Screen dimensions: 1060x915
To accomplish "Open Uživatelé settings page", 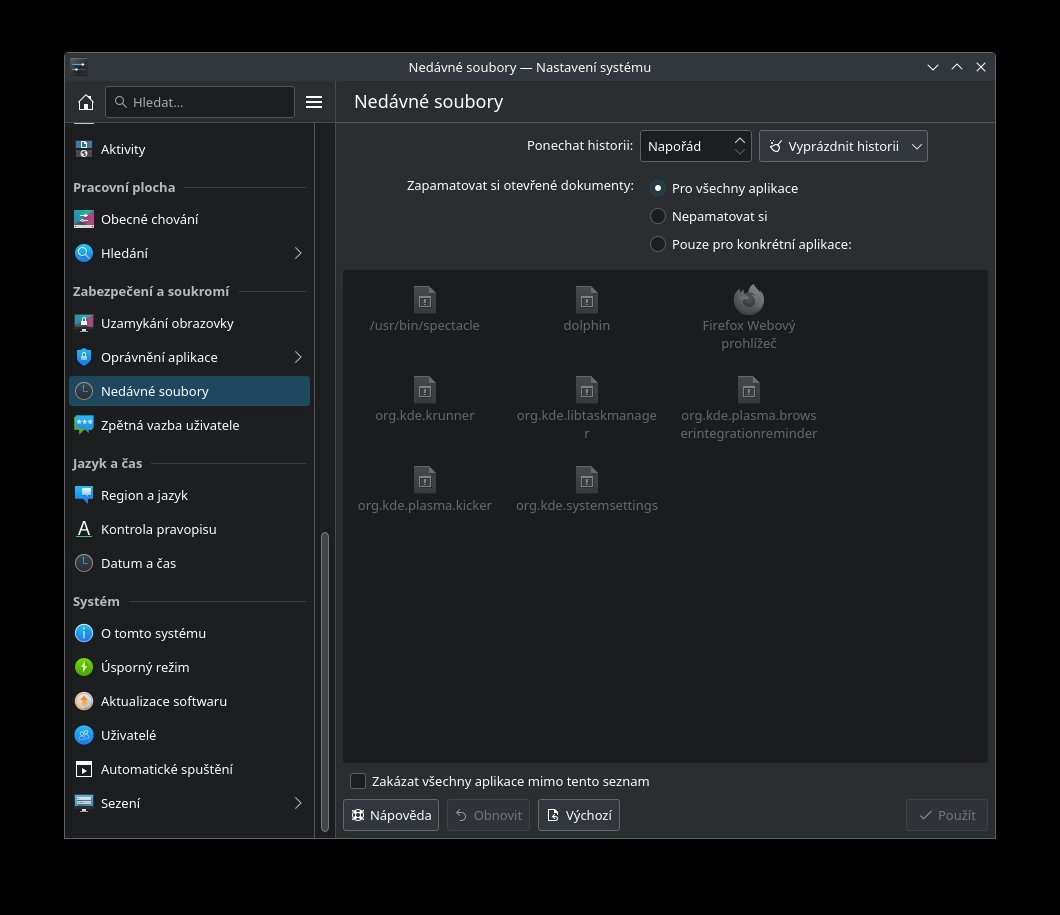I will click(128, 735).
